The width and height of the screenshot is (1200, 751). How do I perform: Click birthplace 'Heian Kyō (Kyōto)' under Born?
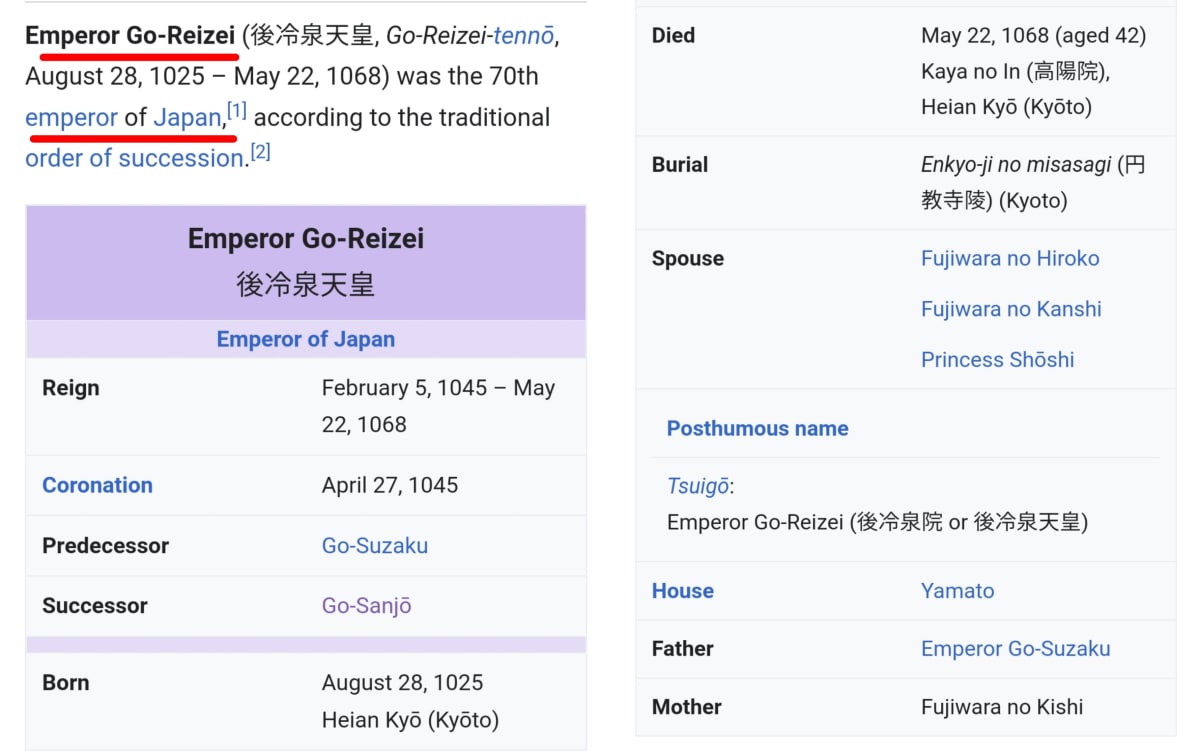click(x=410, y=720)
